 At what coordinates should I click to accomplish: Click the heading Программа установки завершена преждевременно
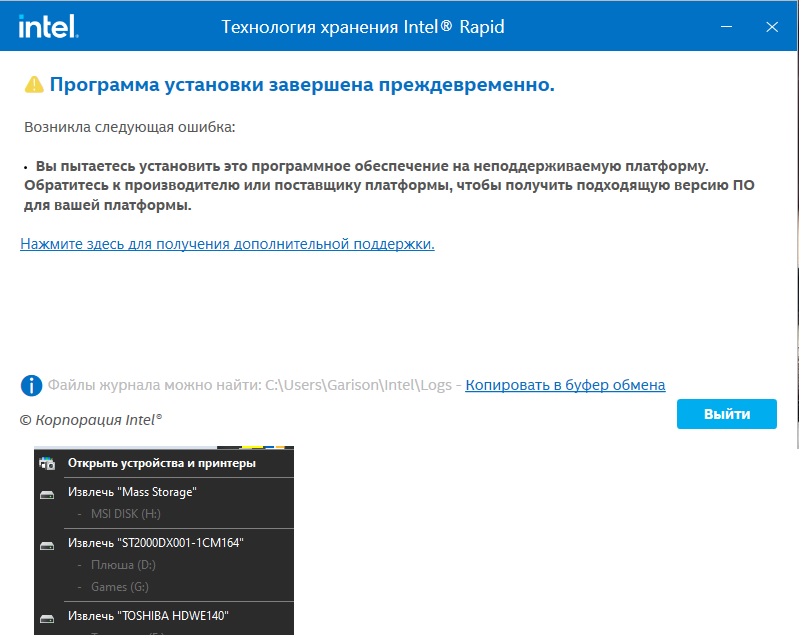[302, 85]
